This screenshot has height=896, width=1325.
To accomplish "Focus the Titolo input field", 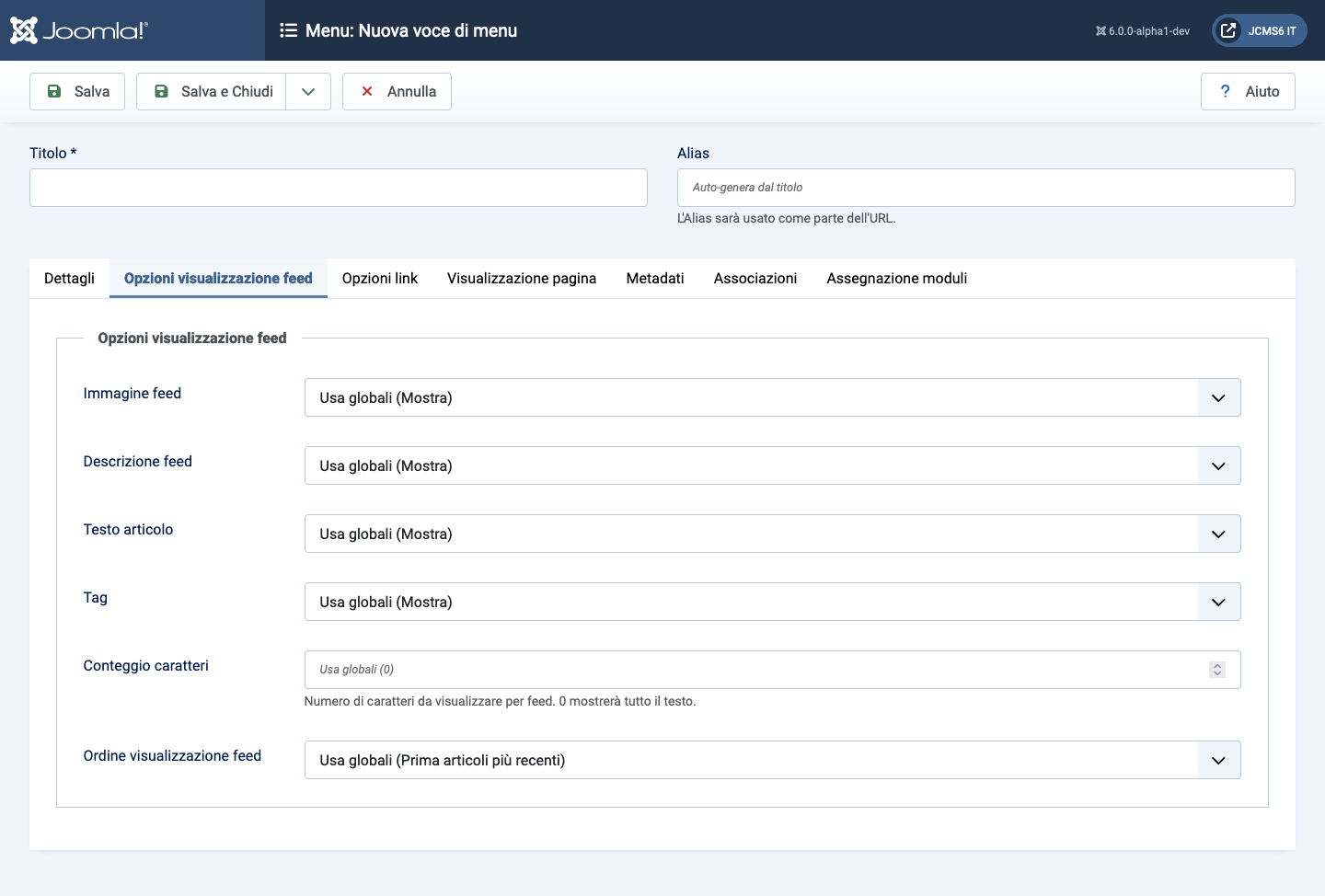I will tap(339, 188).
